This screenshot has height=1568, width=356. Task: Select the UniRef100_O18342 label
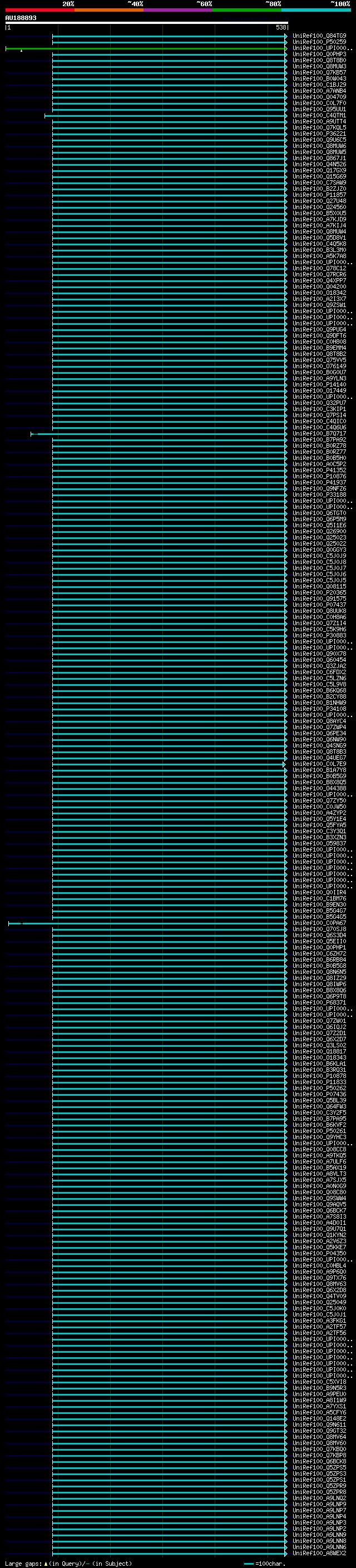click(x=319, y=293)
